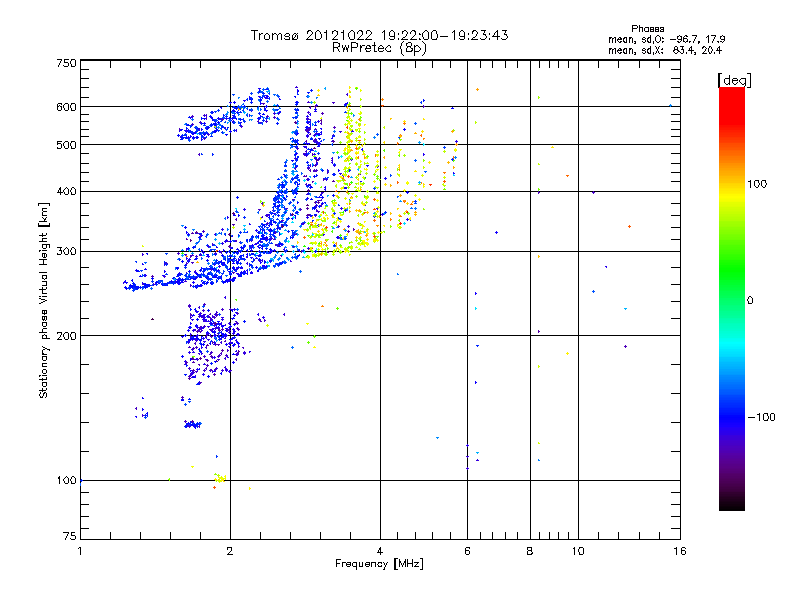
Task: Click 'mean, sd,O: -96.7, 17.9' text
Action: pyautogui.click(x=666, y=39)
